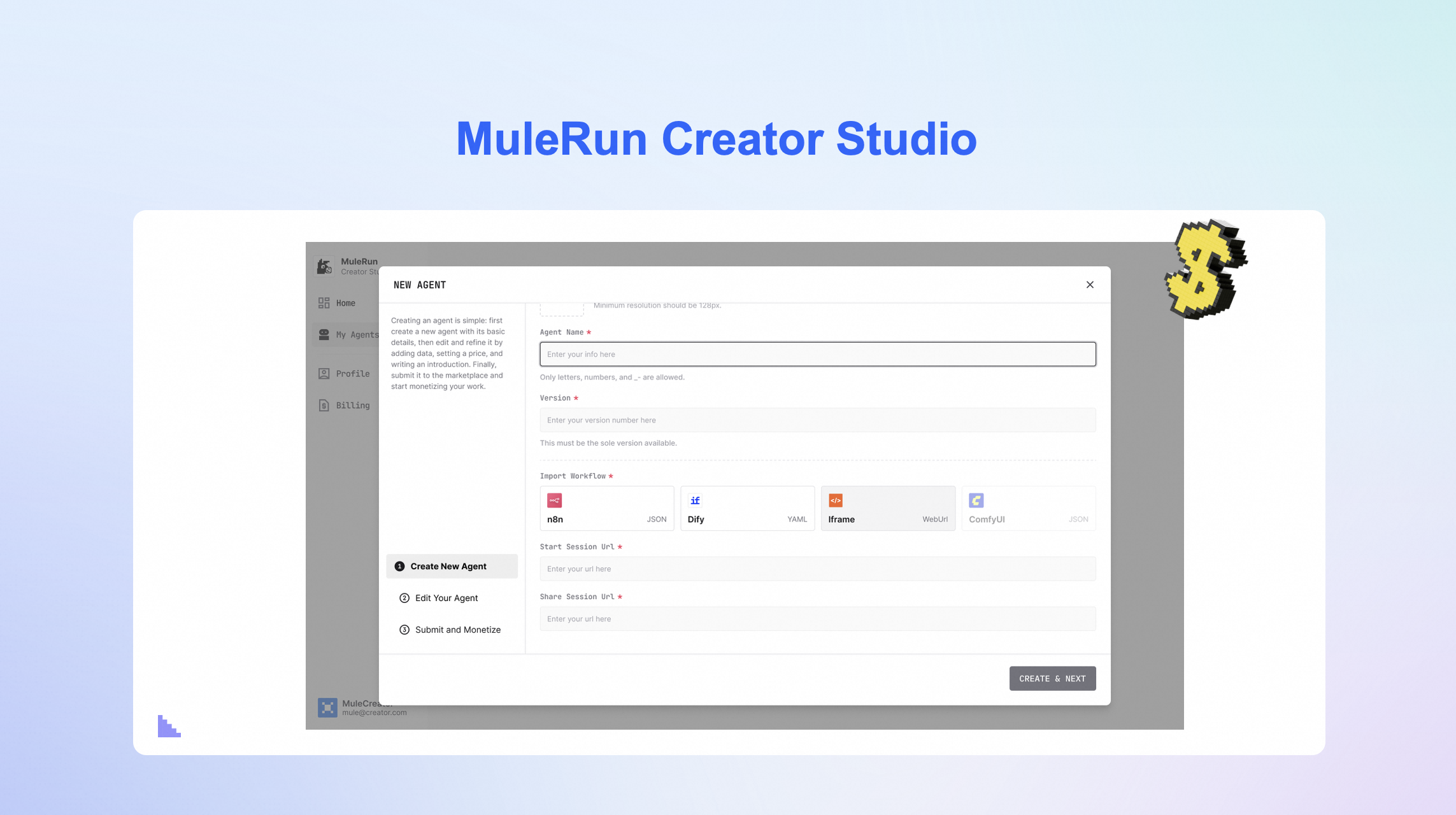
Task: Select the n8n import option
Action: tap(606, 508)
